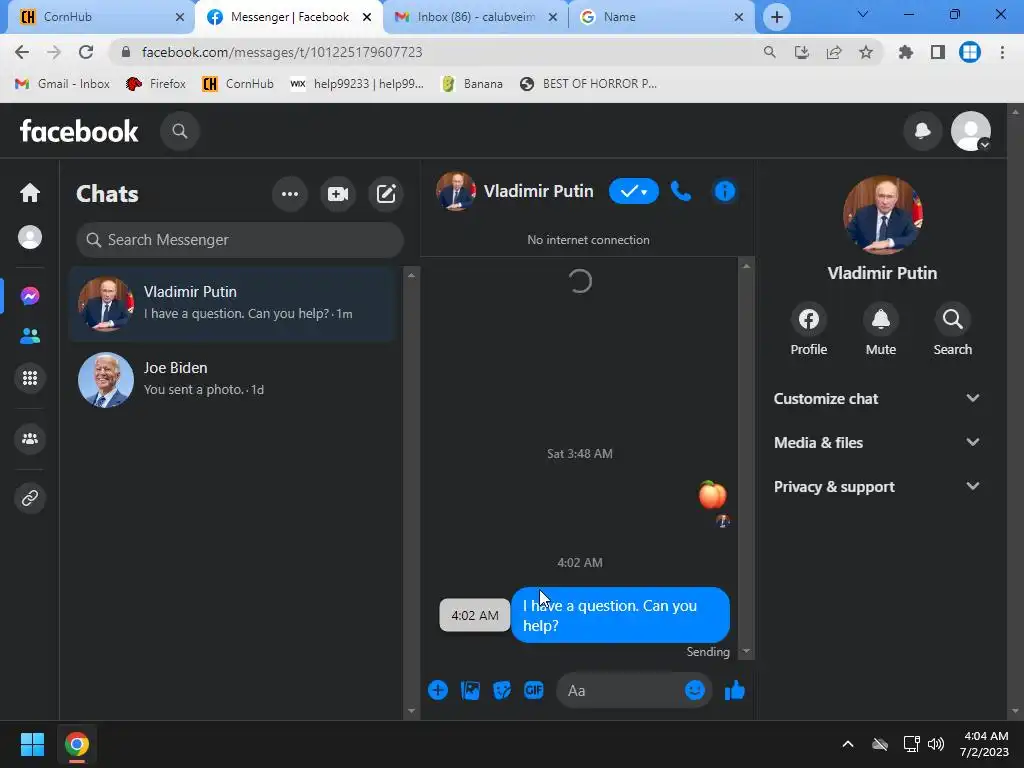This screenshot has height=768, width=1024.
Task: Click the address bar URL
Action: point(281,52)
